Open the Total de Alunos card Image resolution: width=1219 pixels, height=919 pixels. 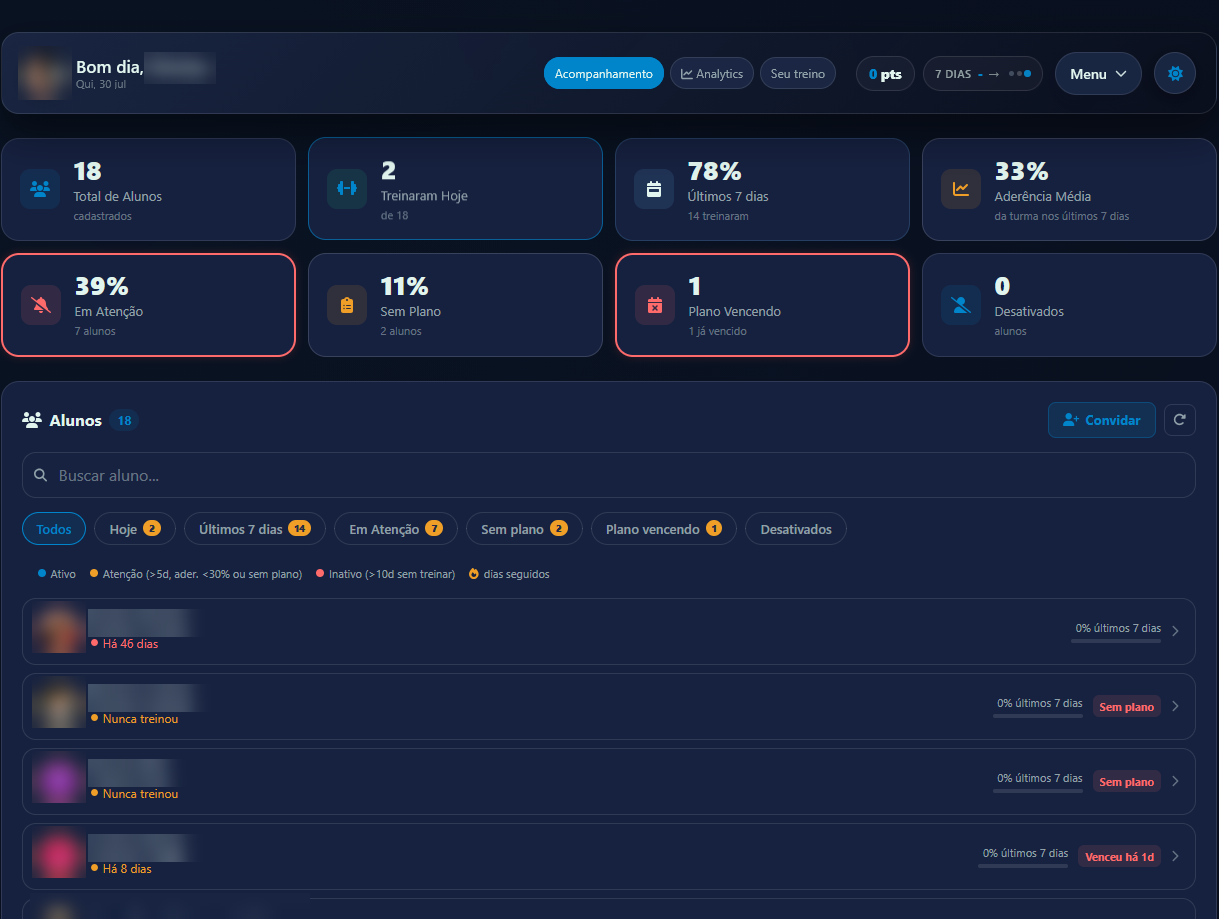(148, 189)
